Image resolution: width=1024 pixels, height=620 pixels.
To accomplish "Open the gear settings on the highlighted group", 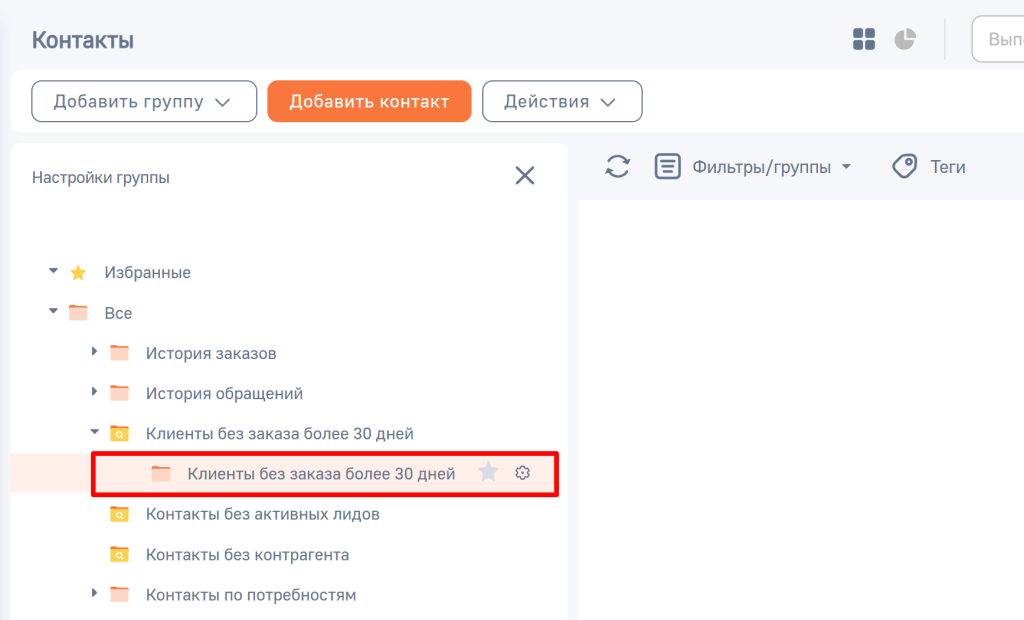I will 522,472.
